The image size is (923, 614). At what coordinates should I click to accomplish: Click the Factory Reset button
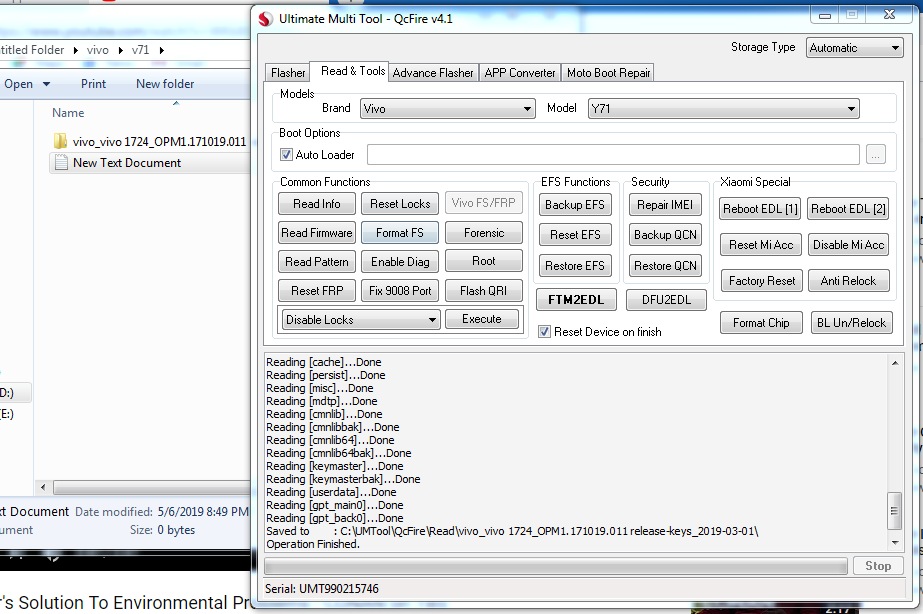point(762,281)
